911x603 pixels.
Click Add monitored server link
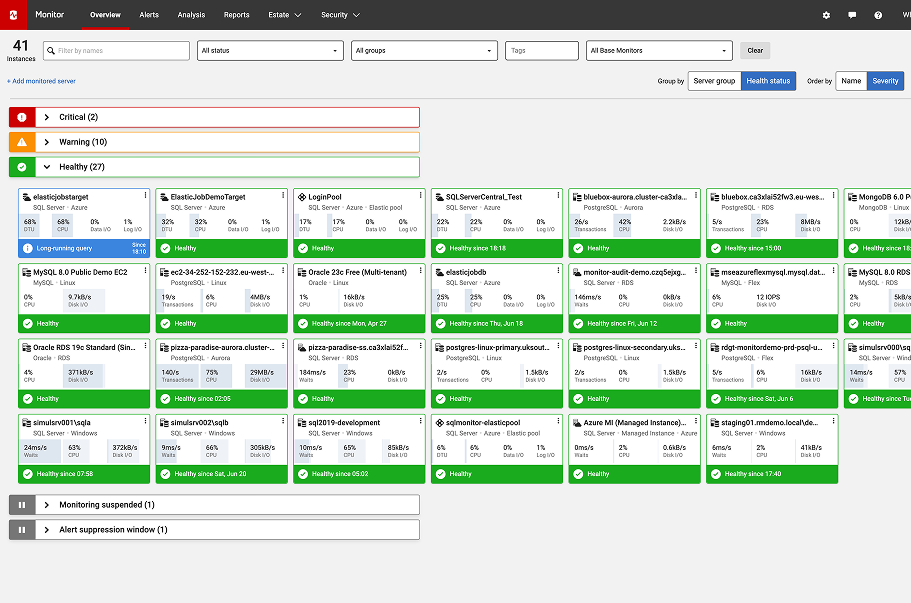pos(41,81)
